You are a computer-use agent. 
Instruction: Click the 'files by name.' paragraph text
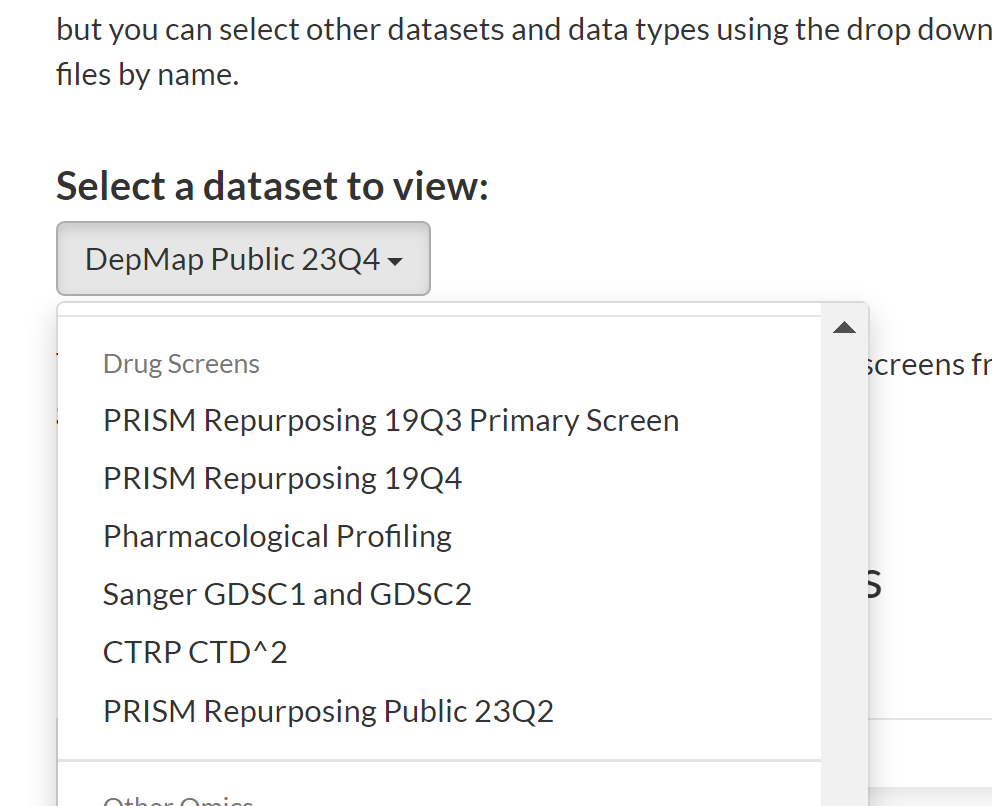pyautogui.click(x=147, y=75)
